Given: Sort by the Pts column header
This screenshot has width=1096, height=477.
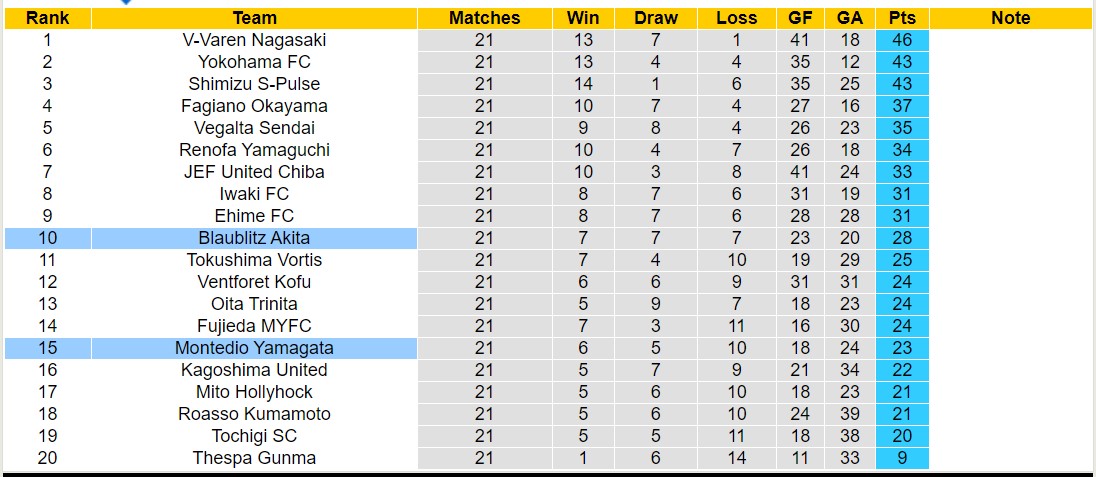Looking at the screenshot, I should coord(902,18).
